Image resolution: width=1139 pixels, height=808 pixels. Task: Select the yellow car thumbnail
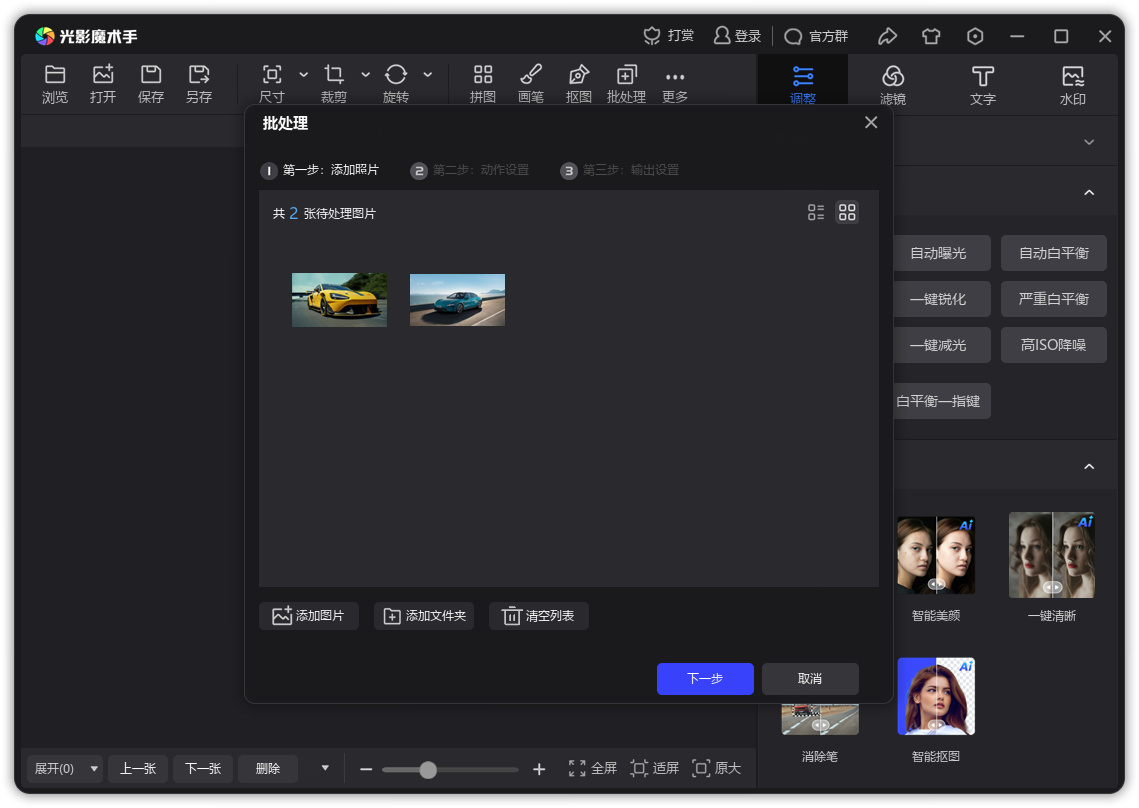[339, 300]
